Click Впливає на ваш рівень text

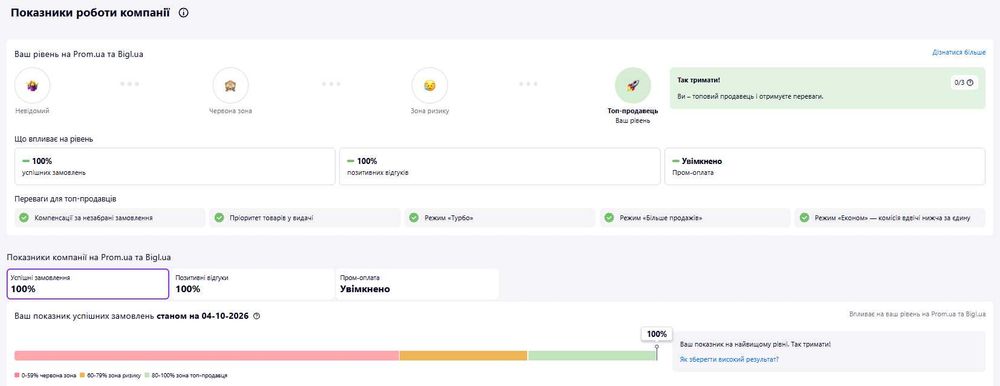[918, 315]
